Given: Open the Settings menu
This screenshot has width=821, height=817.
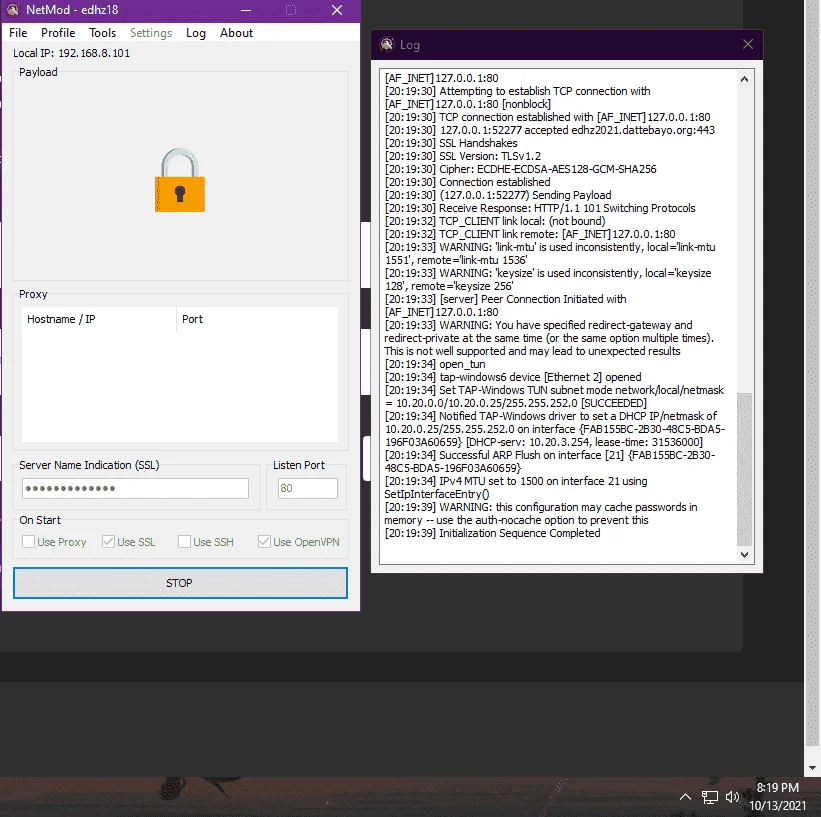Looking at the screenshot, I should (x=151, y=33).
